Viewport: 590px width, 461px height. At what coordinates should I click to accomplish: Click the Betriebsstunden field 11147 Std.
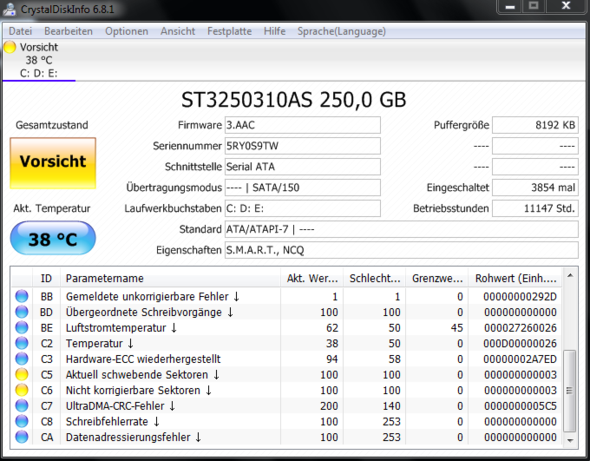pos(535,208)
